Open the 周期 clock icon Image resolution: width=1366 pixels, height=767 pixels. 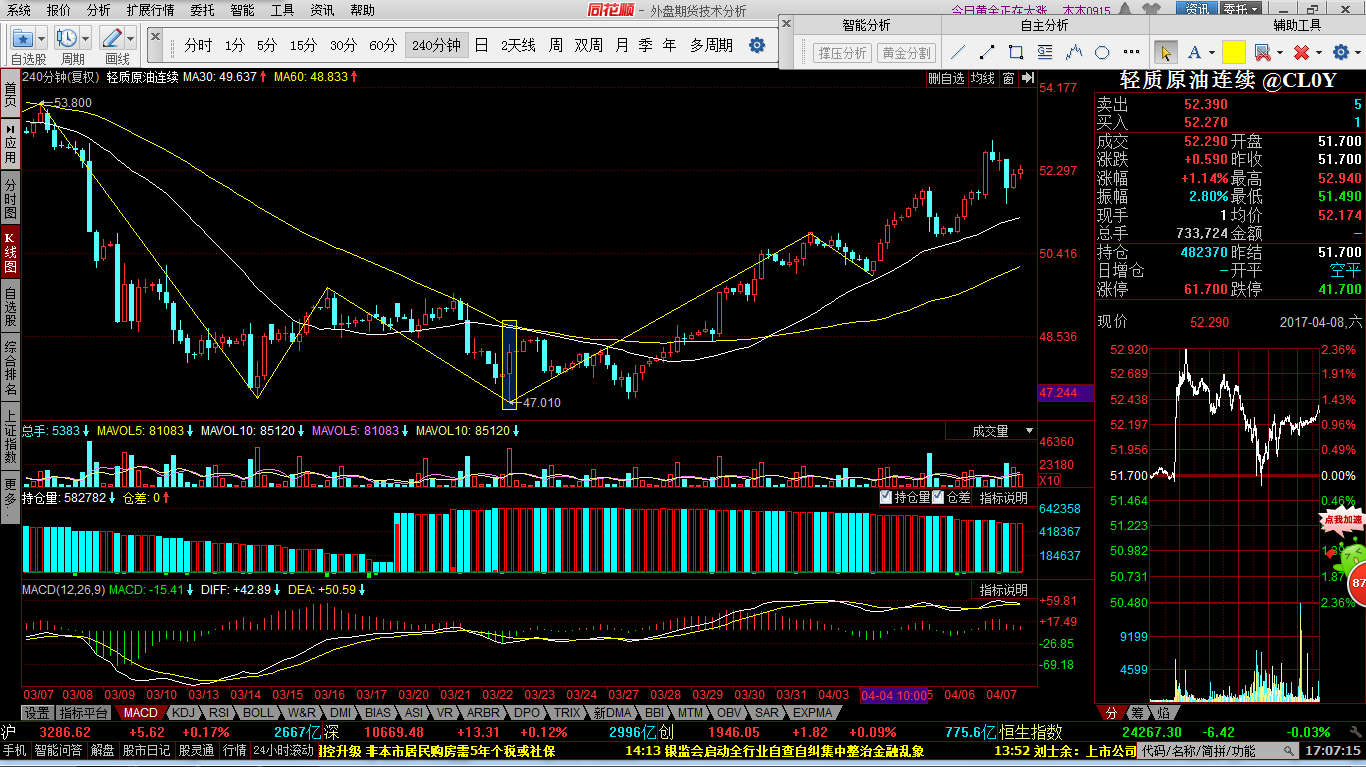pos(66,39)
